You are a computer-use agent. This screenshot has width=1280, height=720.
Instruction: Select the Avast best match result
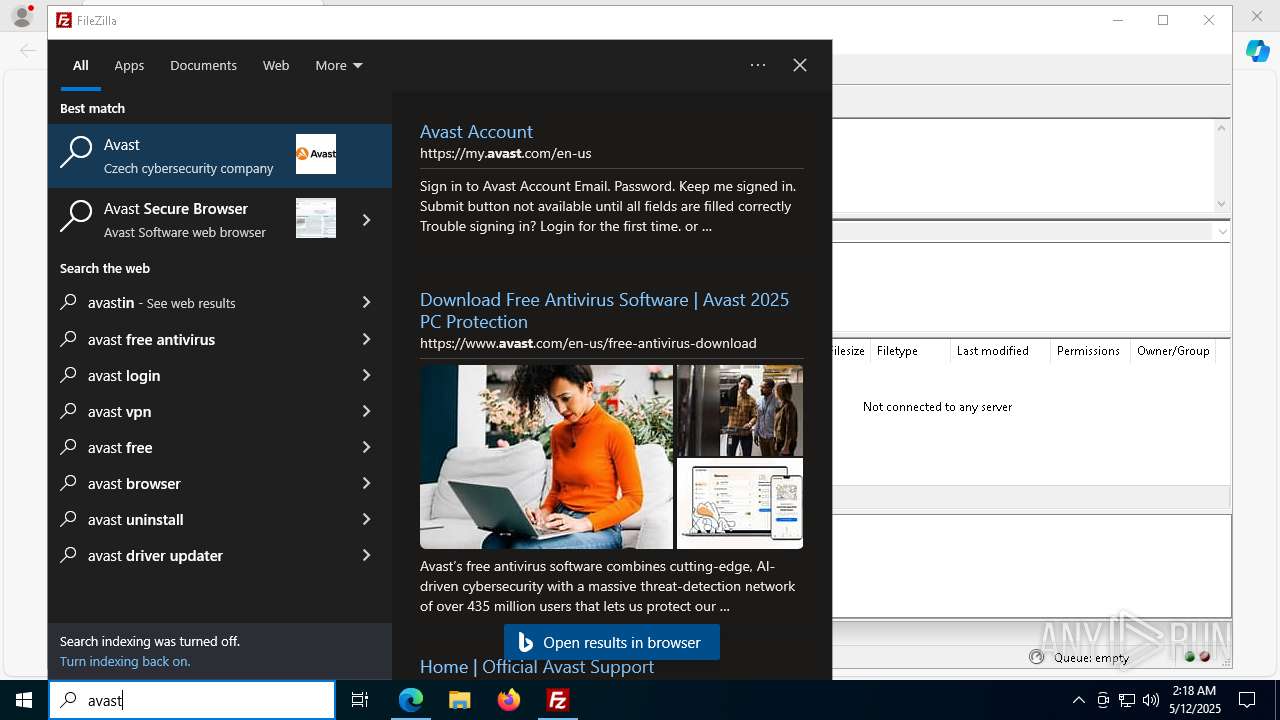220,156
